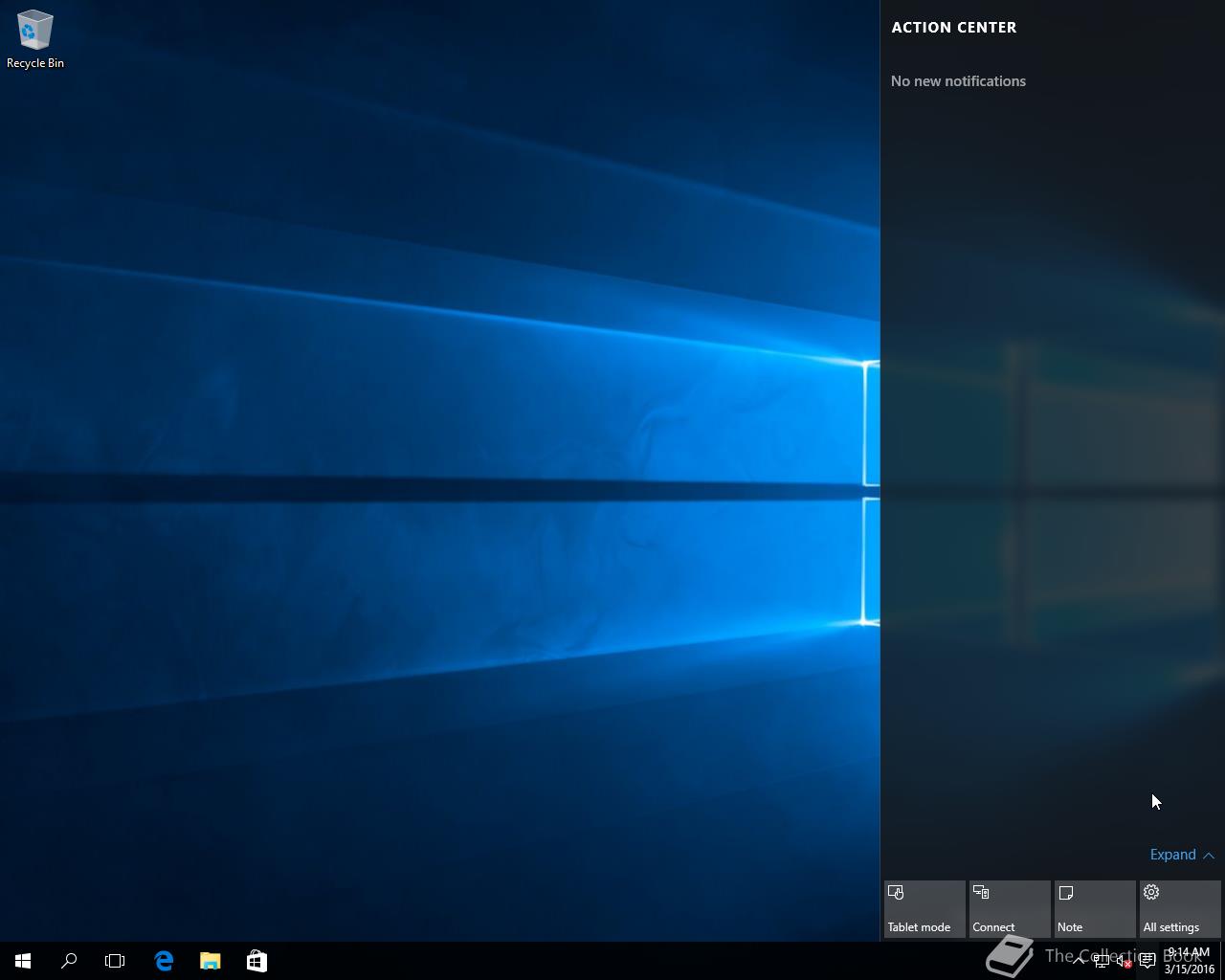
Task: Open the Windows Start menu
Action: pos(23,961)
